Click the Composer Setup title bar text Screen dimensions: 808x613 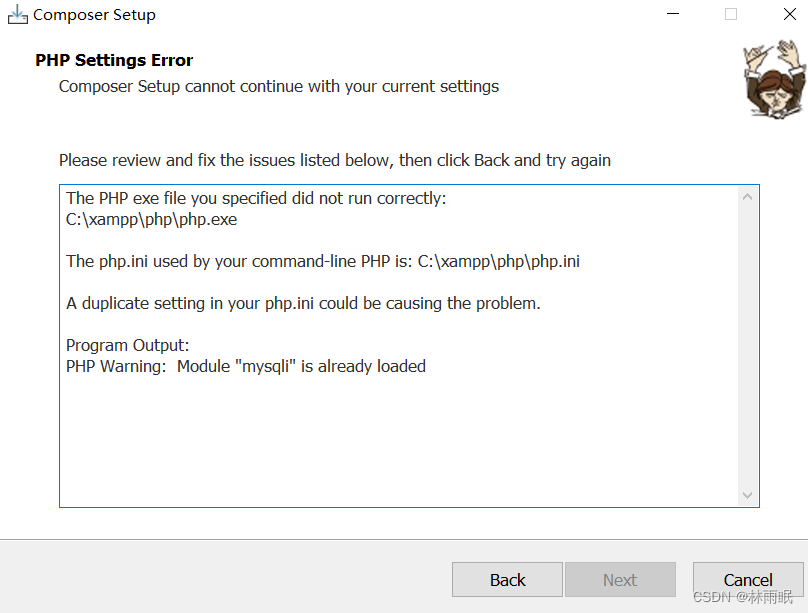[x=97, y=14]
